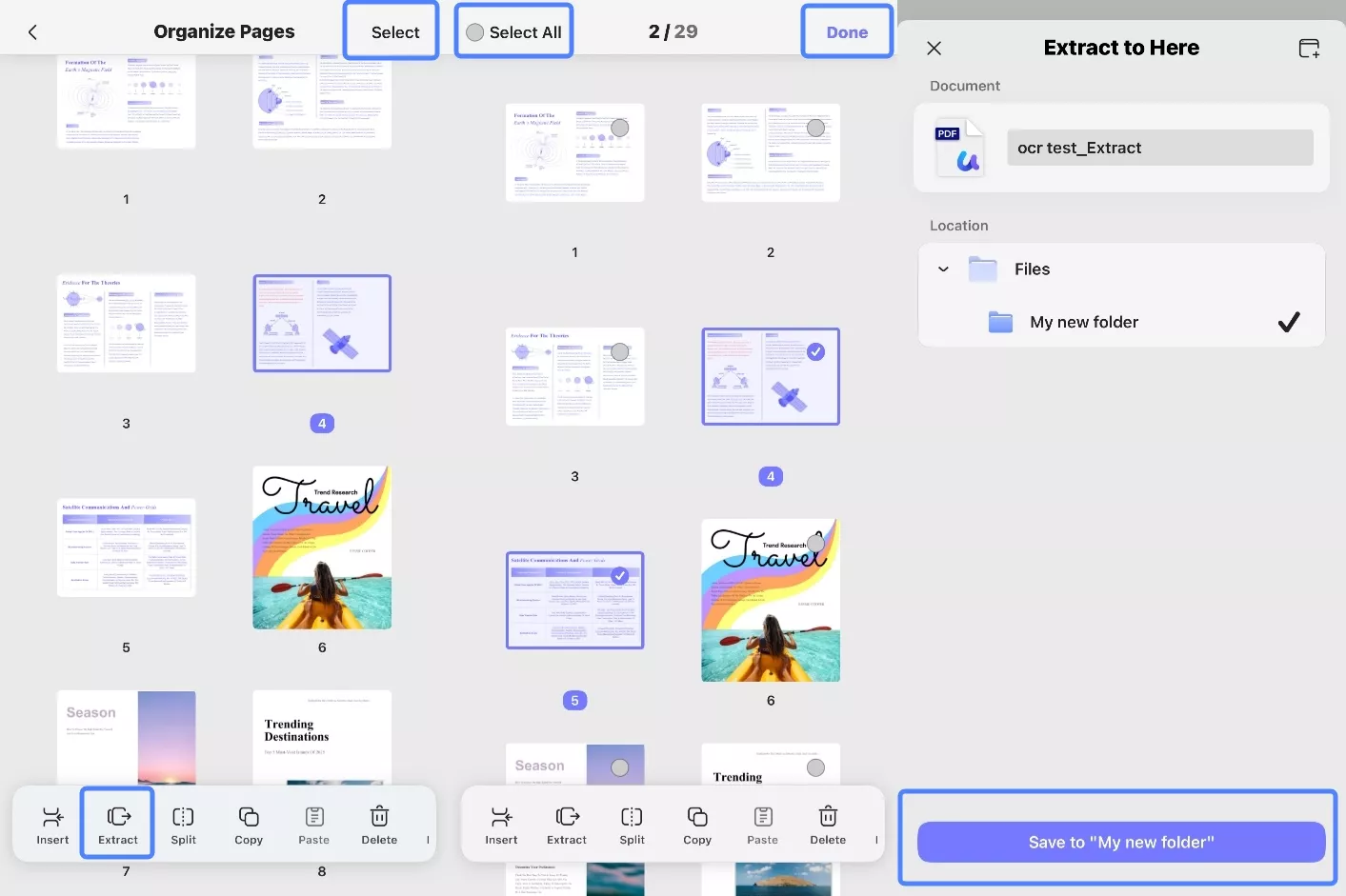The width and height of the screenshot is (1346, 896).
Task: Use the Copy page icon
Action: [x=248, y=823]
